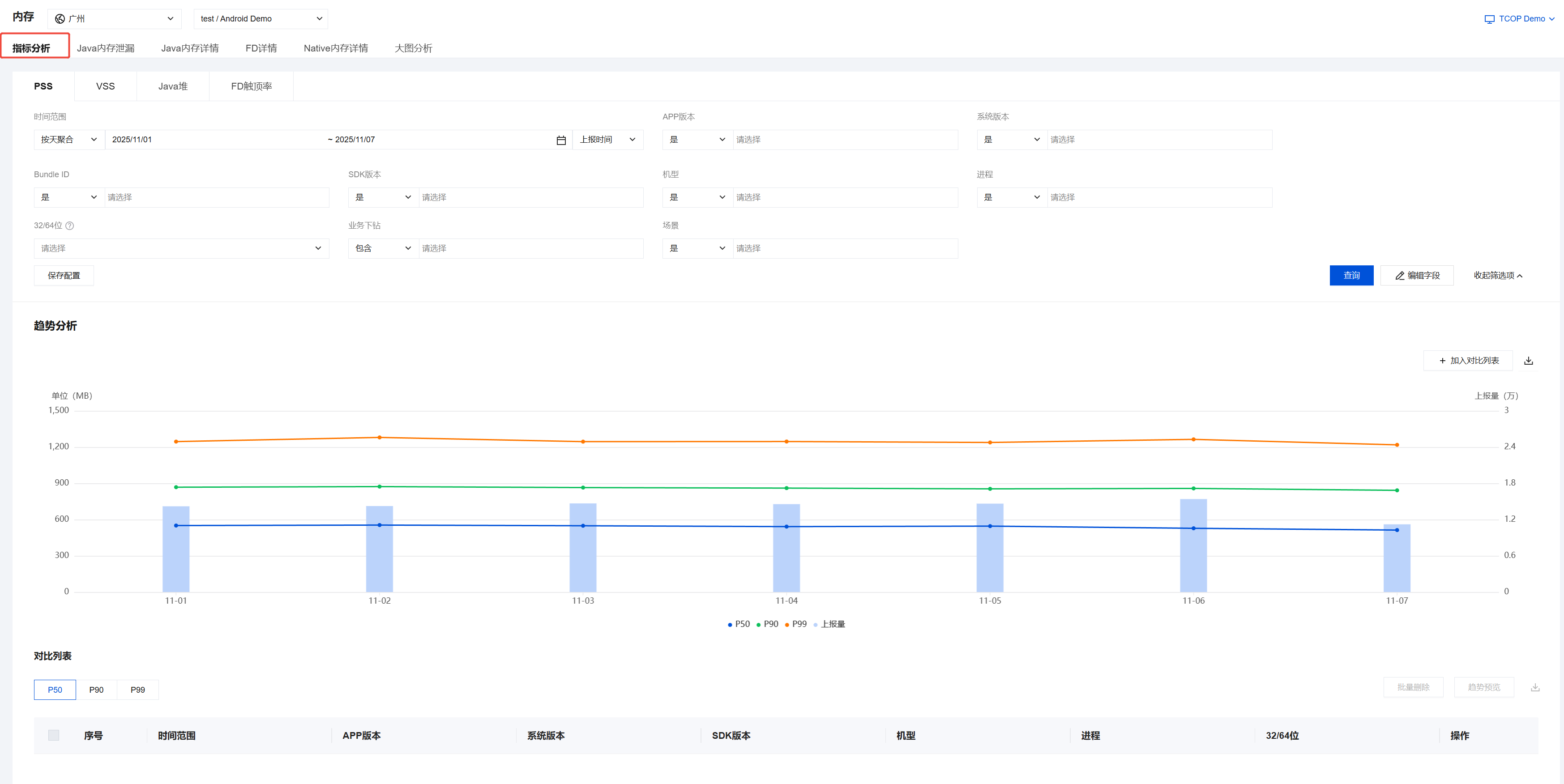Check the table header select-all checkbox

53,736
